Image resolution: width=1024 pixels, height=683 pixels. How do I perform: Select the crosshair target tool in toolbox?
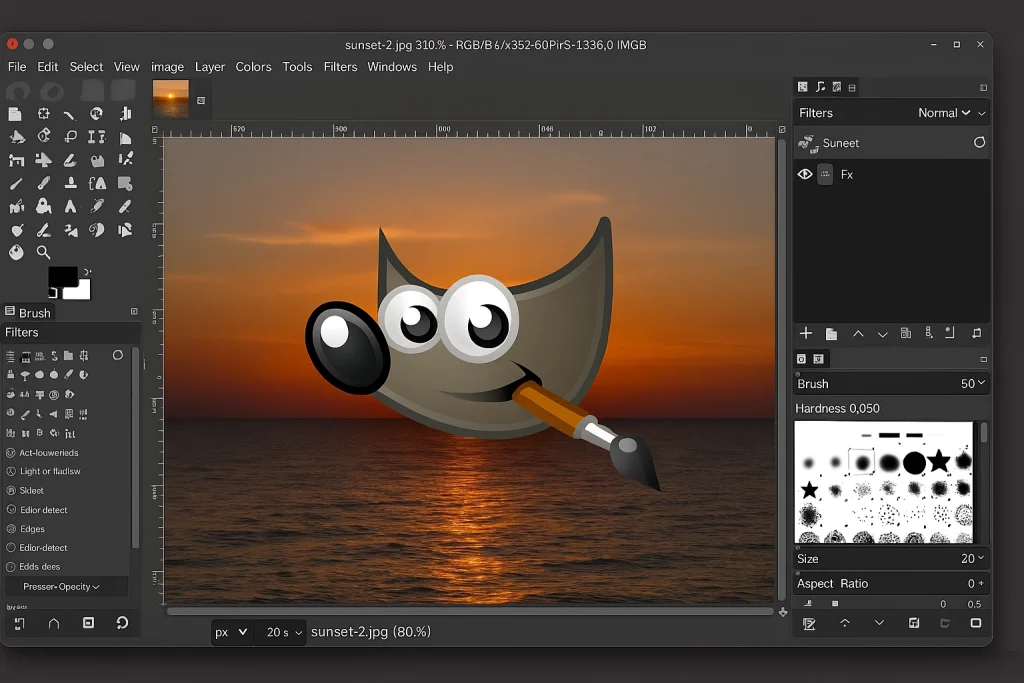tap(44, 114)
